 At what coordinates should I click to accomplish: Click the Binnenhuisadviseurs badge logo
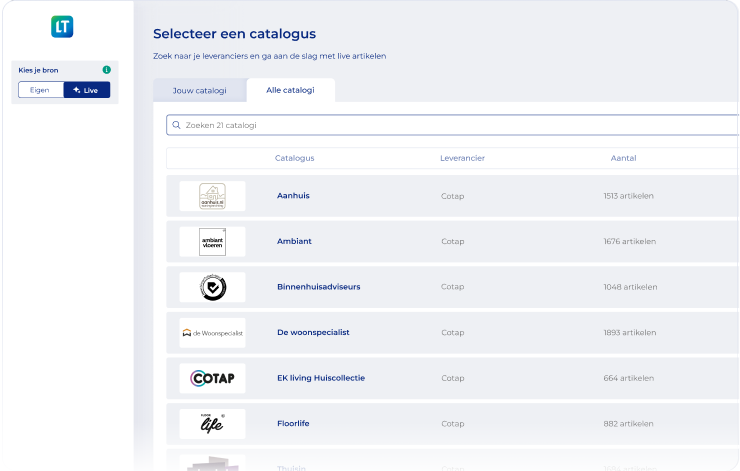click(x=212, y=287)
